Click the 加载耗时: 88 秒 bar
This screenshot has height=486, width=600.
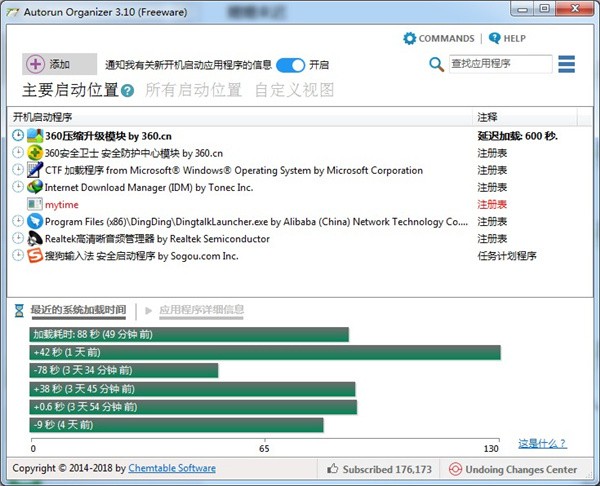[x=189, y=334]
